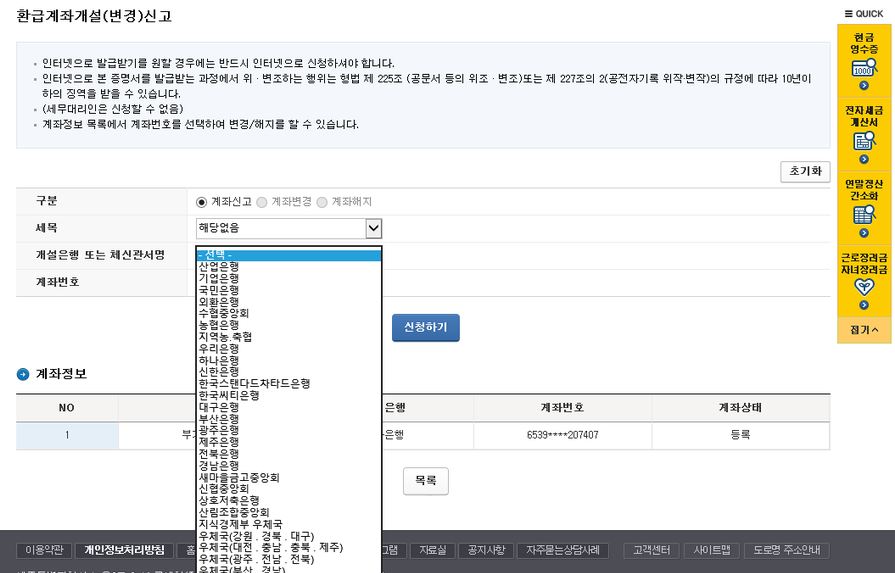
Task: Select the 계좌변경 radio button
Action: click(x=262, y=201)
